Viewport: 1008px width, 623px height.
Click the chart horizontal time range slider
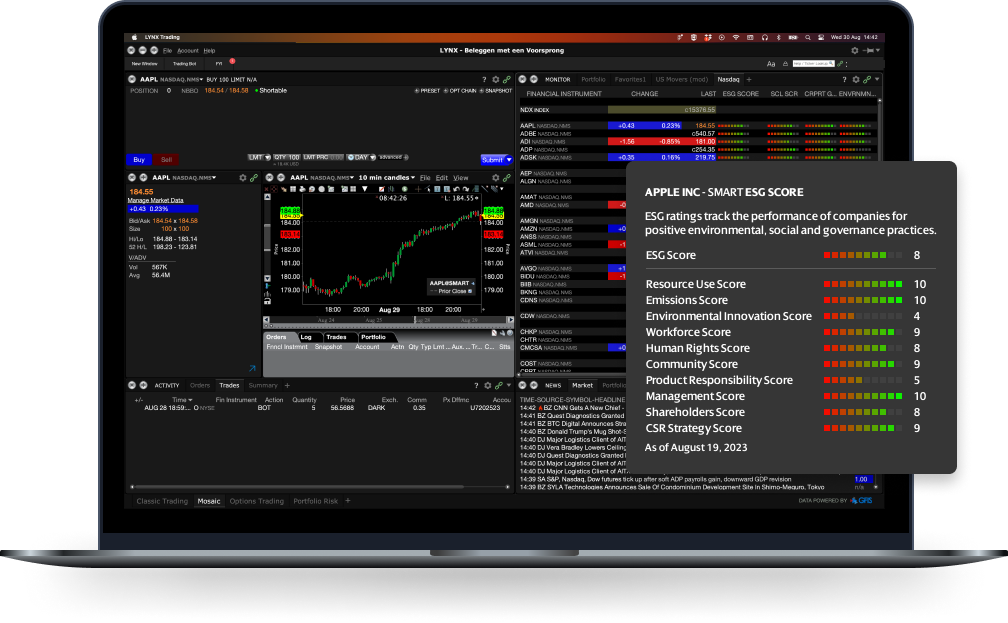388,320
